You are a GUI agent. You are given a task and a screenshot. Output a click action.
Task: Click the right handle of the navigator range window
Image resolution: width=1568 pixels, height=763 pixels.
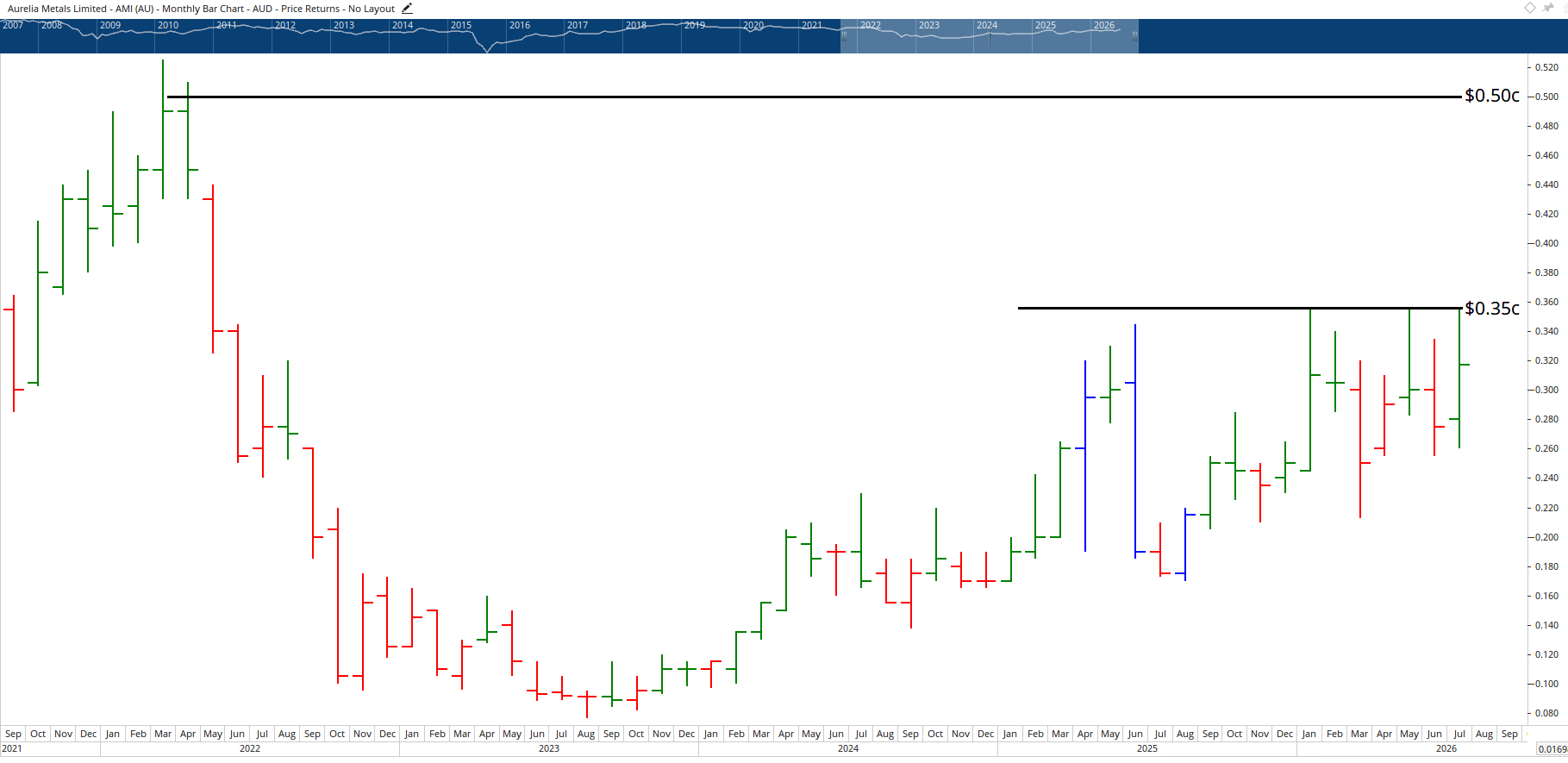pos(1134,36)
